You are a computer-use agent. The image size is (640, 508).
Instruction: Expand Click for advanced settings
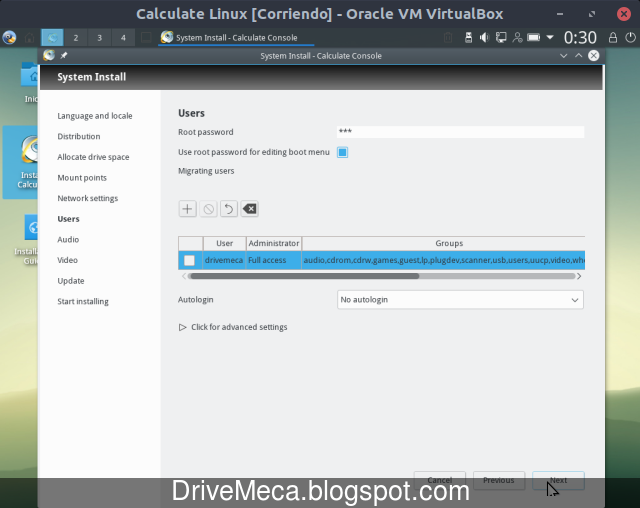[x=233, y=327]
